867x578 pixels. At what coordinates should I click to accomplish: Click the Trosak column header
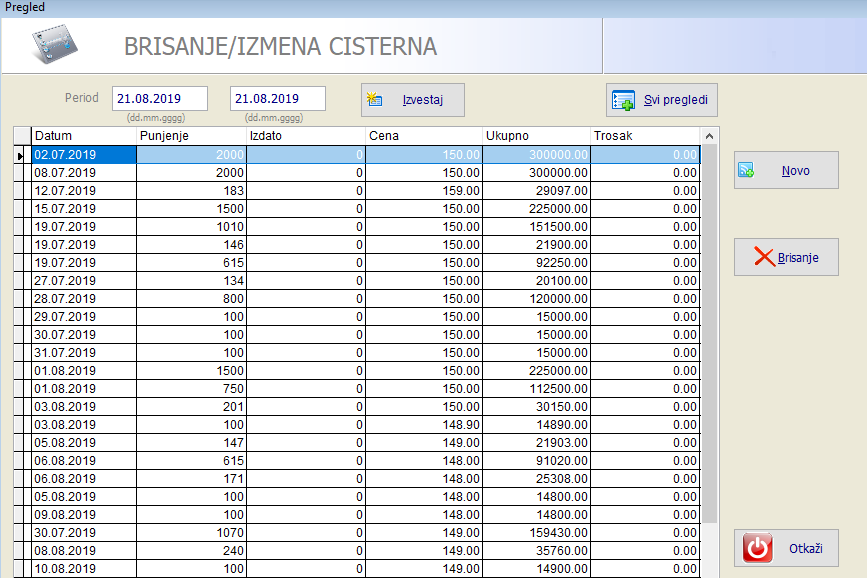tap(645, 136)
